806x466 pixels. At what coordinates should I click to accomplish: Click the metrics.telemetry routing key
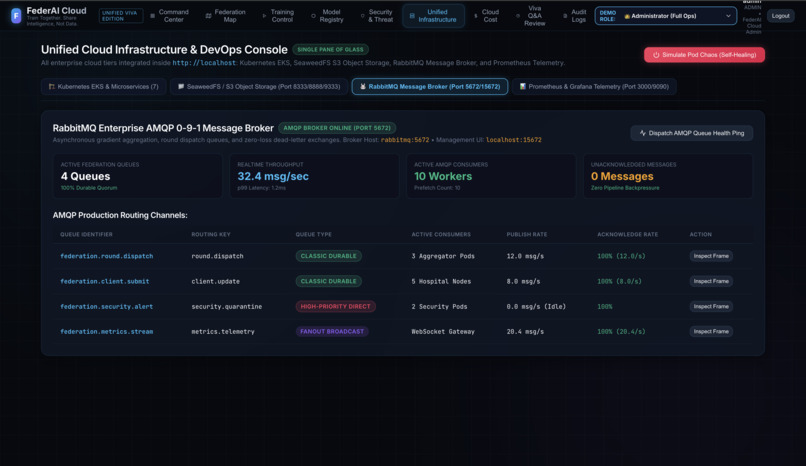point(223,331)
